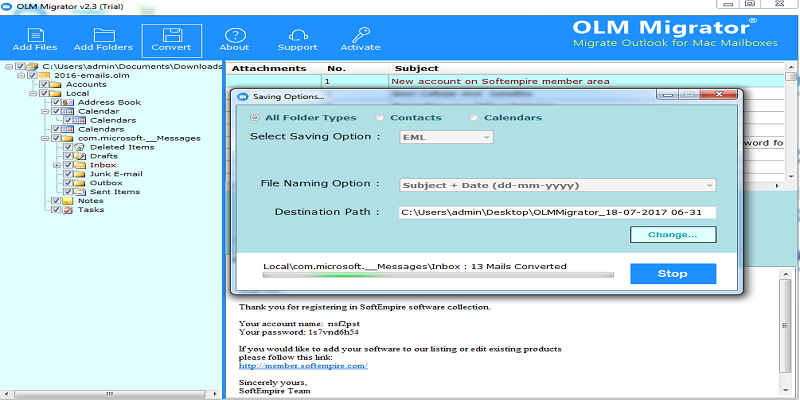Toggle the Junk E-mail checkbox

[x=68, y=174]
